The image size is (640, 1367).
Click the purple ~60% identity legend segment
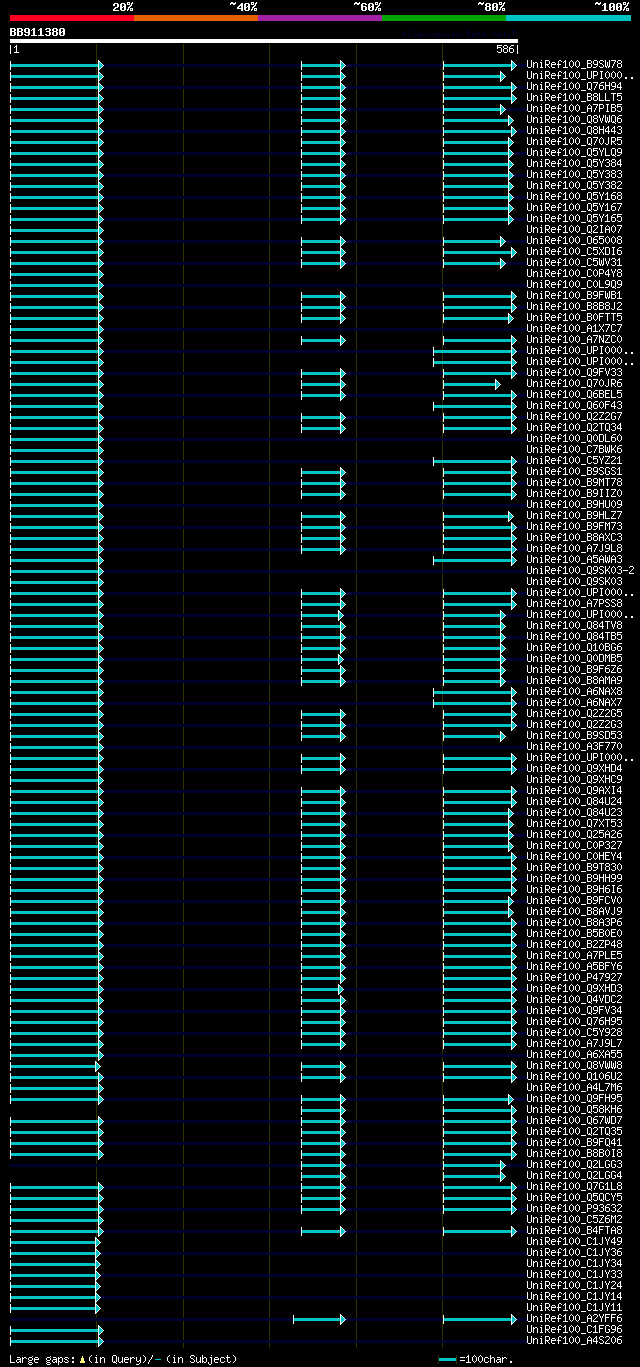tap(320, 18)
